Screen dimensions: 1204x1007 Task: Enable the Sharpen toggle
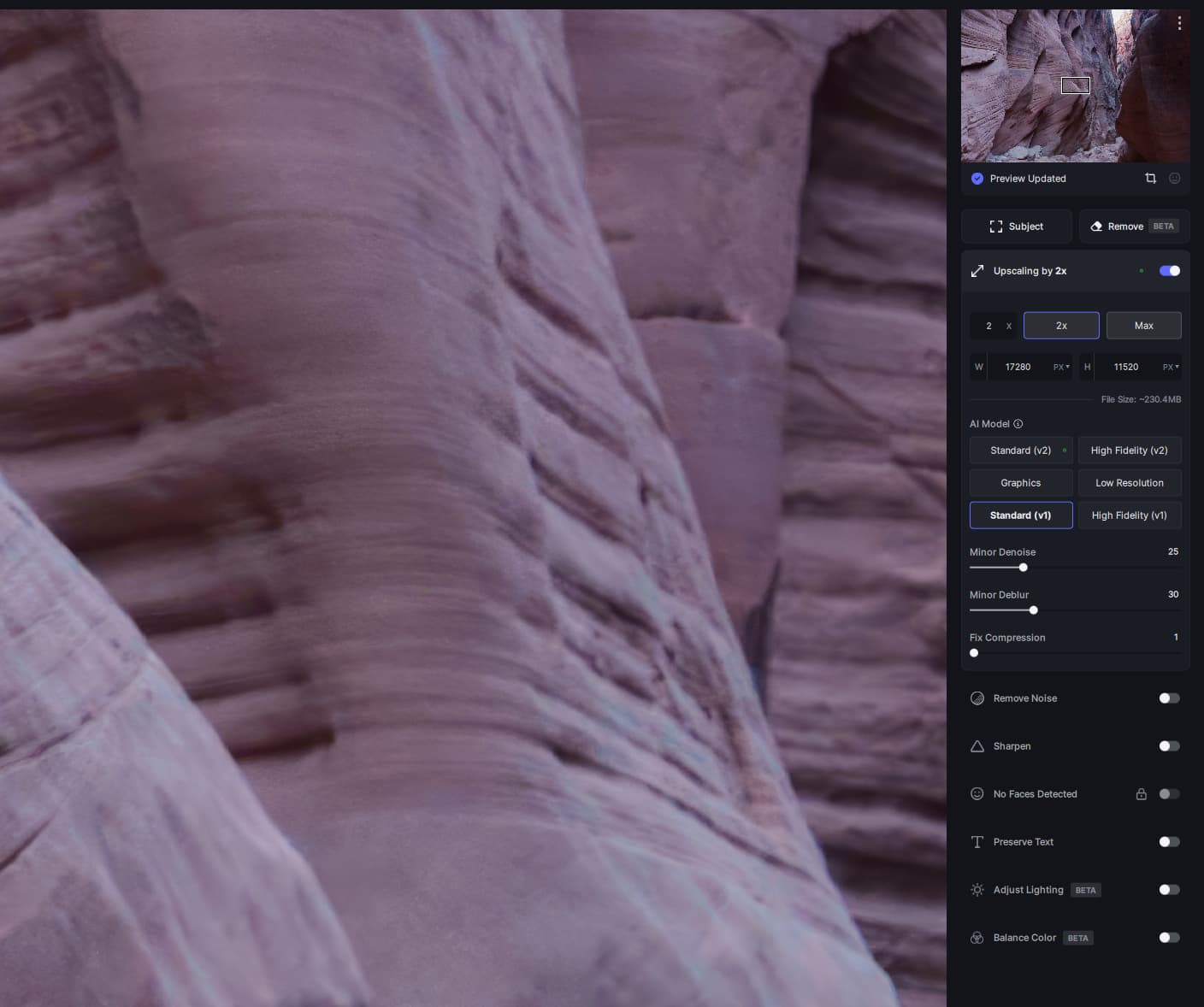[1170, 746]
